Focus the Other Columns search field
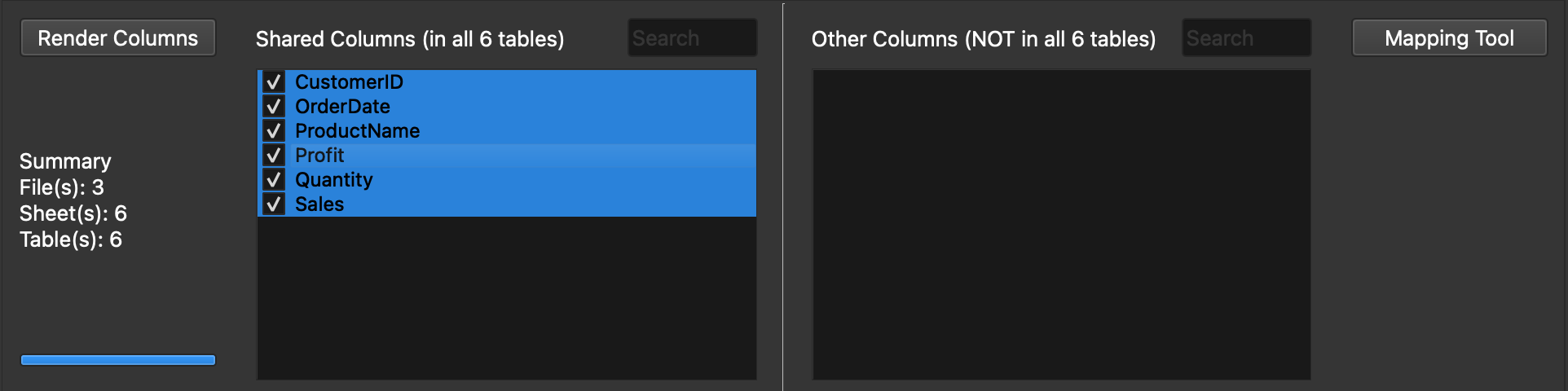 click(x=1246, y=38)
